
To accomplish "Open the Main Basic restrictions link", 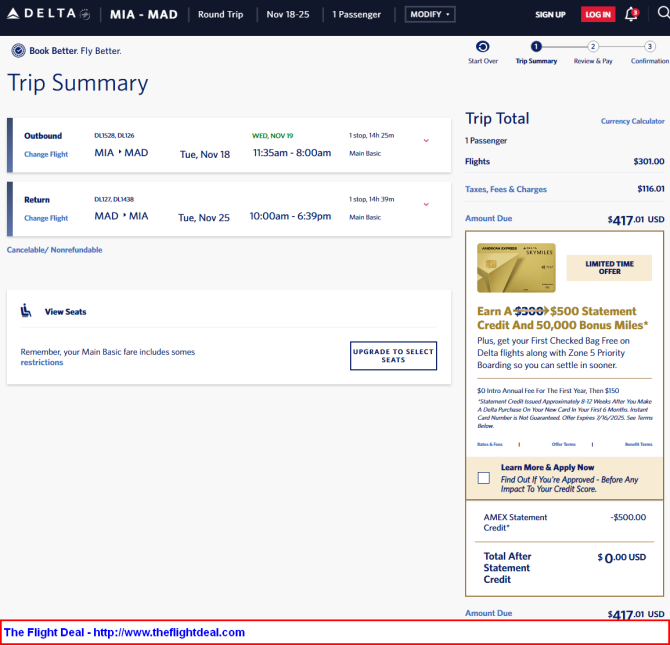I will click(x=42, y=362).
